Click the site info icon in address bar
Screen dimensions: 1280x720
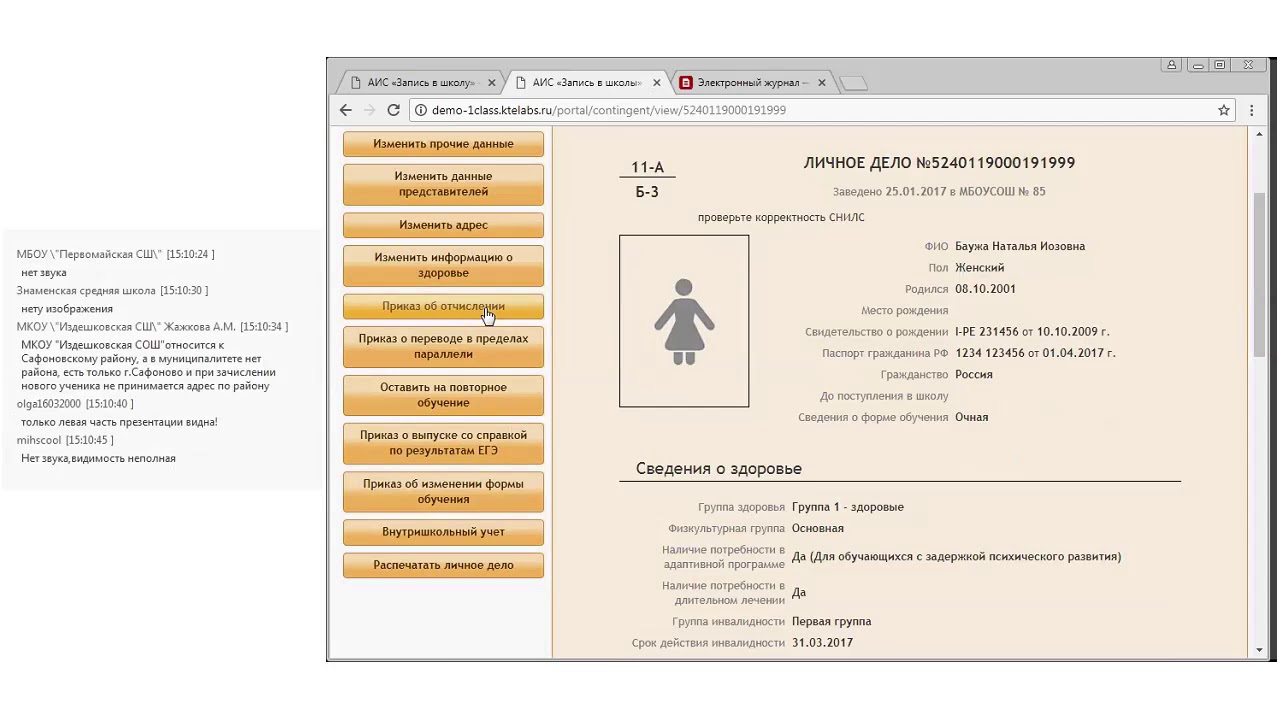click(421, 110)
